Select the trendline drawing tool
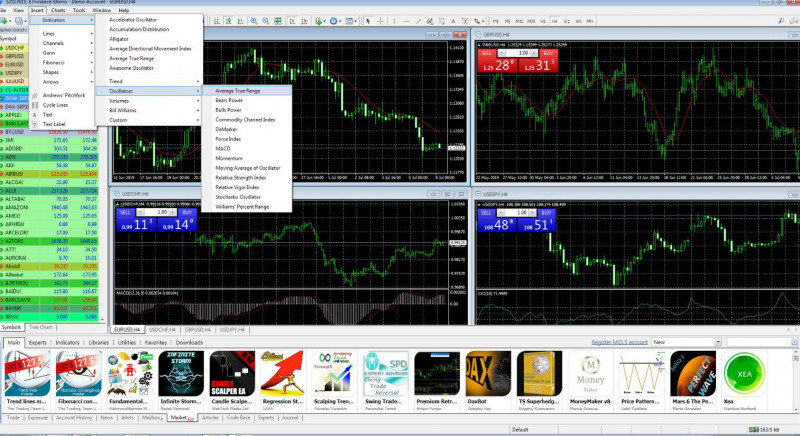 pos(418,21)
